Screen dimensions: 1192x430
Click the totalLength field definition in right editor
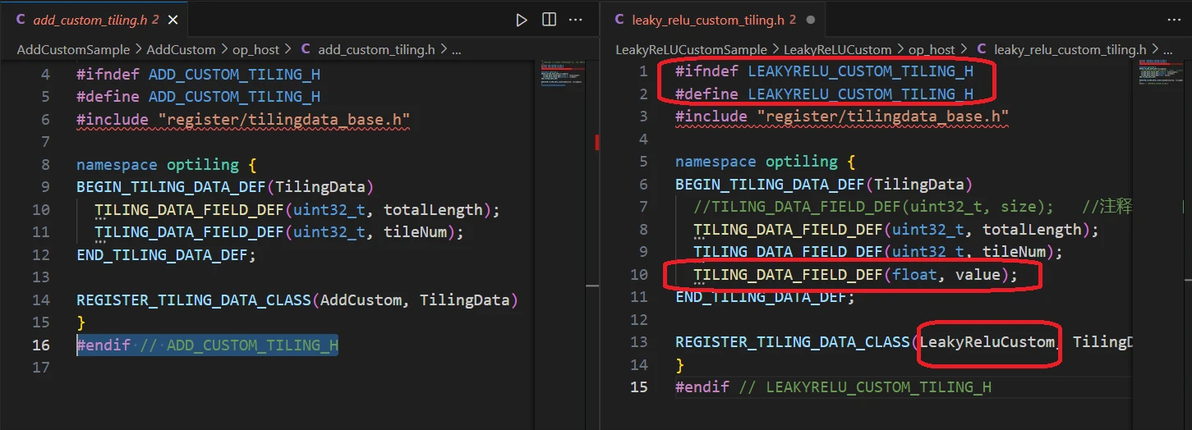896,229
